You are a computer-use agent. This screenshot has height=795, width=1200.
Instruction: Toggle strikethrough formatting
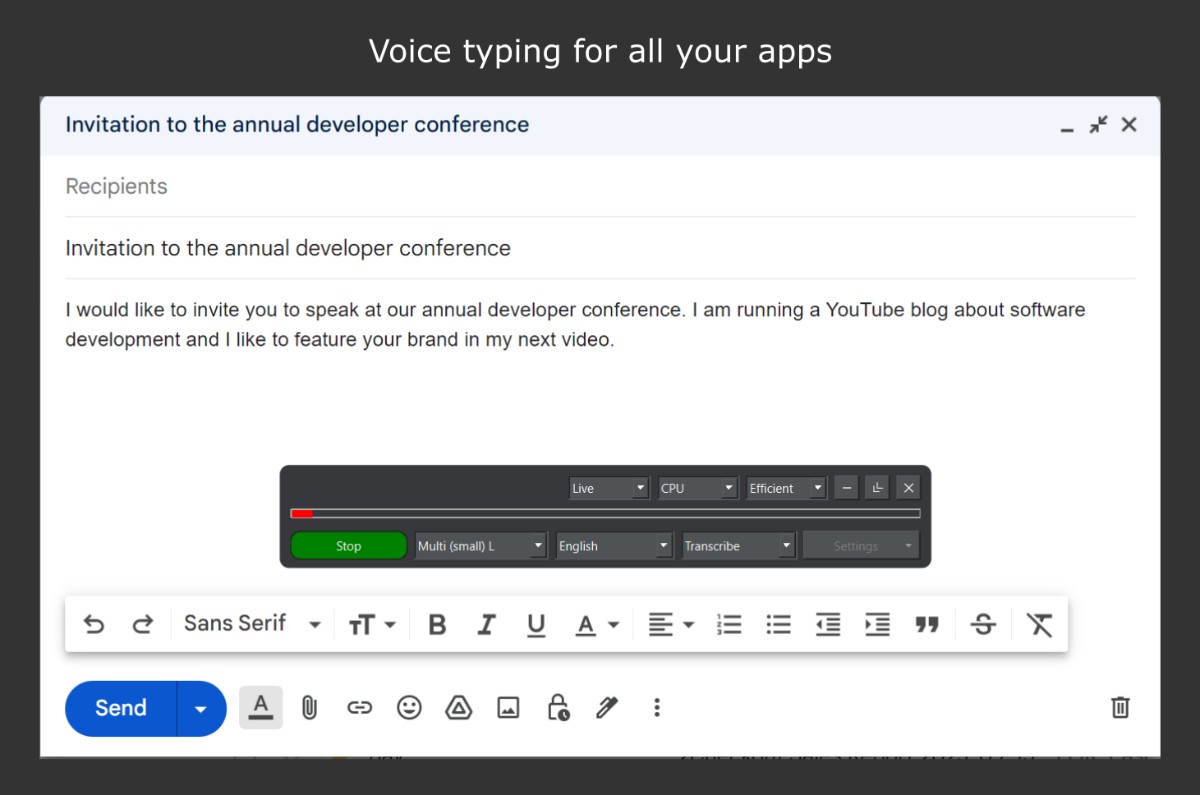(983, 625)
